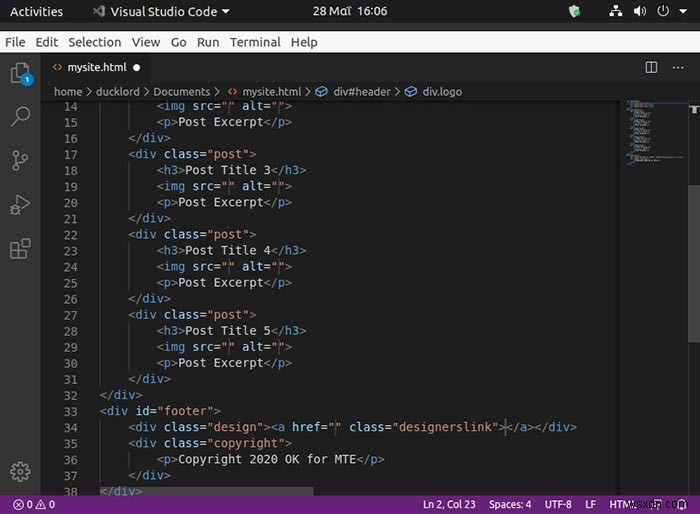Open the Help menu
The width and height of the screenshot is (700, 514).
tap(304, 42)
